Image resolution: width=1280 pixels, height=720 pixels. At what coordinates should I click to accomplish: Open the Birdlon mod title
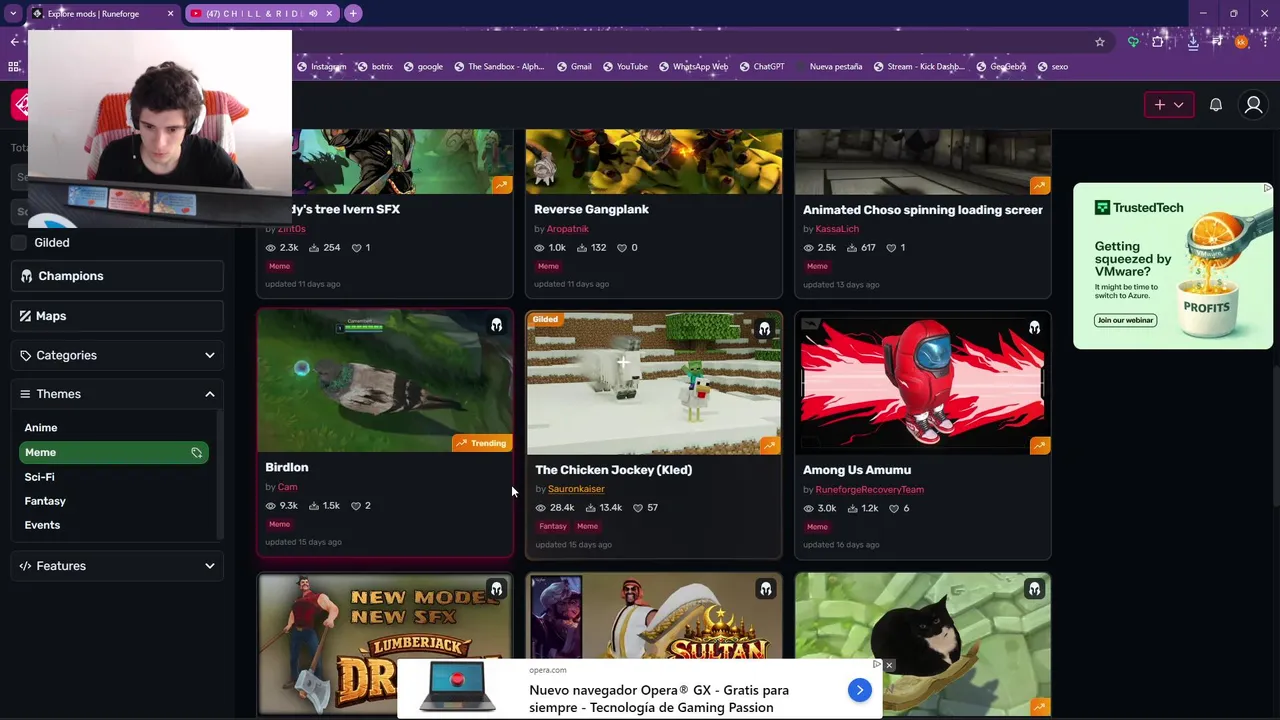tap(287, 467)
